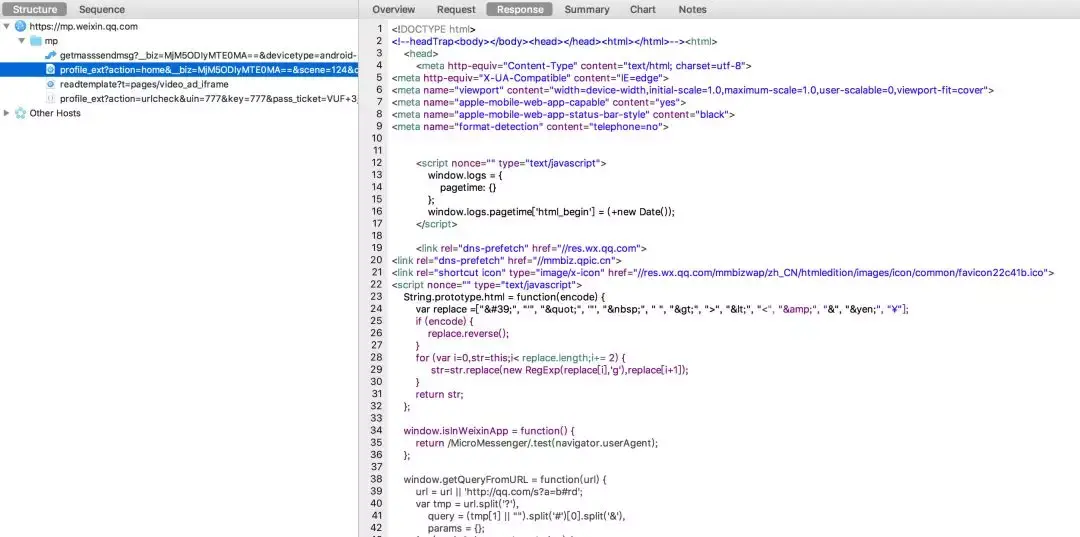Click the replace.reverse(); line
1080x537 pixels.
(468, 333)
